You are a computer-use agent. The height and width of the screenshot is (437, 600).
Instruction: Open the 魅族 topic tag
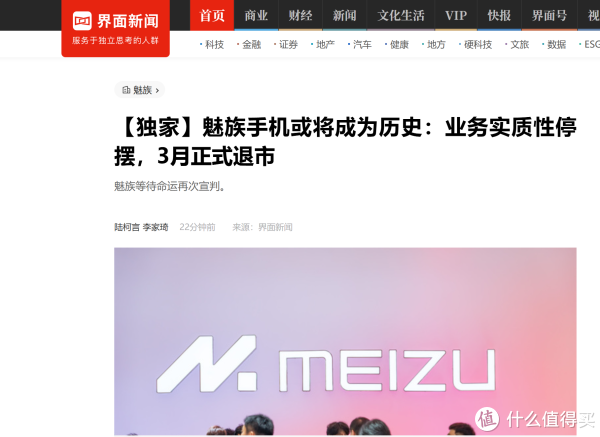tap(139, 90)
